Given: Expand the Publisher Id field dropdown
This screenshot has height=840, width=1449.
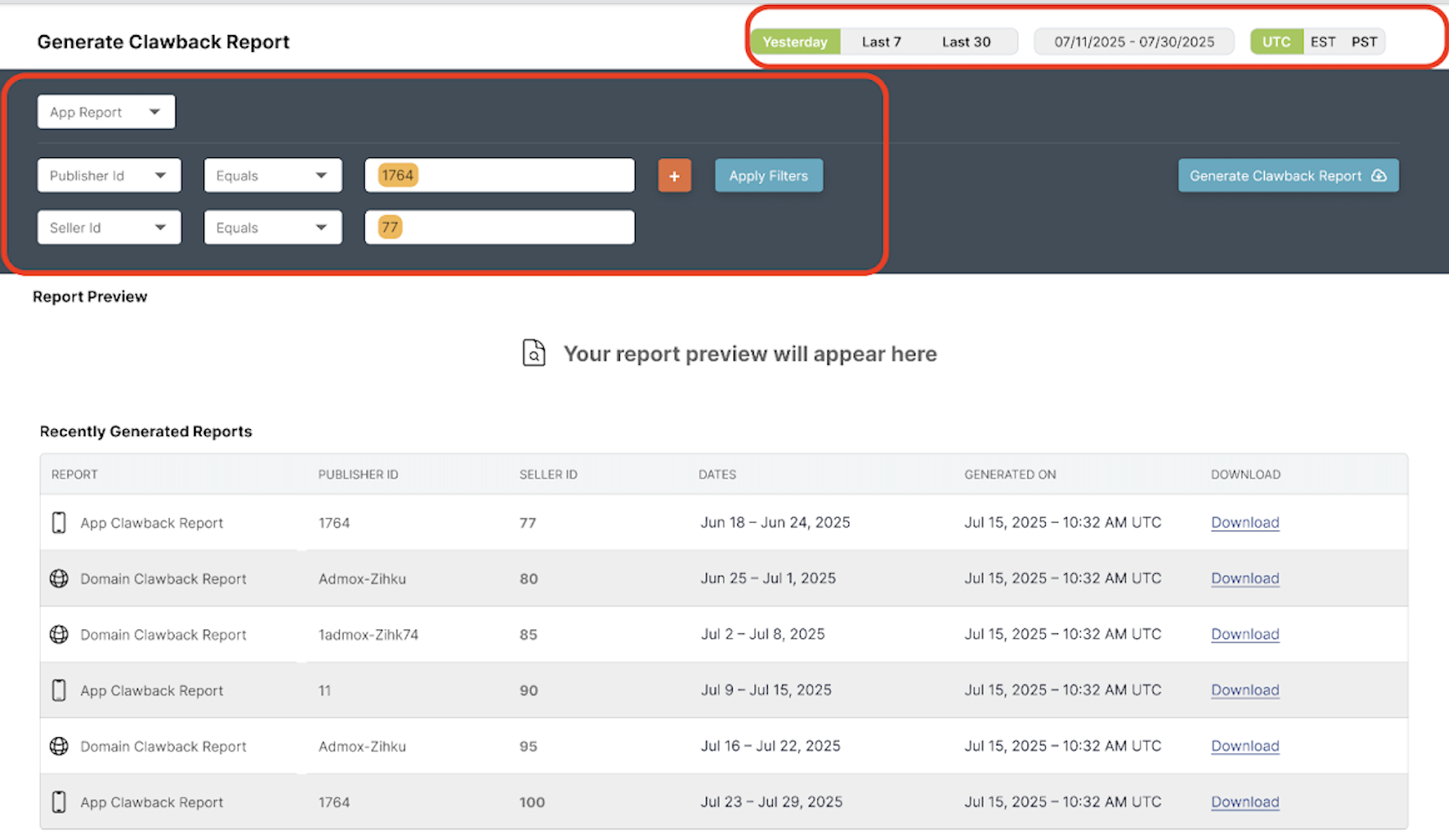Looking at the screenshot, I should pos(109,176).
